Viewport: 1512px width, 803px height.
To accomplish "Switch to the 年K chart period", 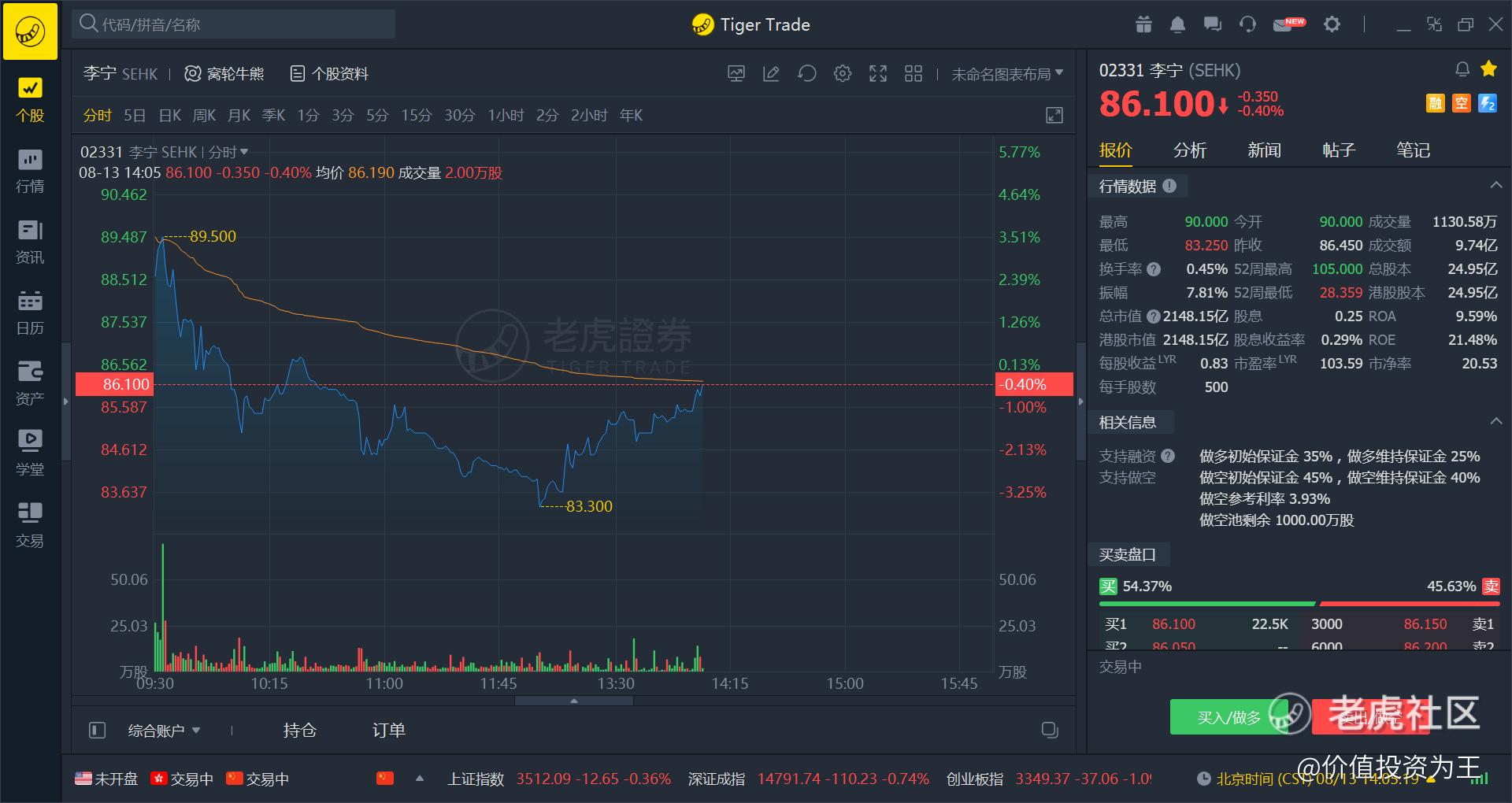I will point(631,116).
